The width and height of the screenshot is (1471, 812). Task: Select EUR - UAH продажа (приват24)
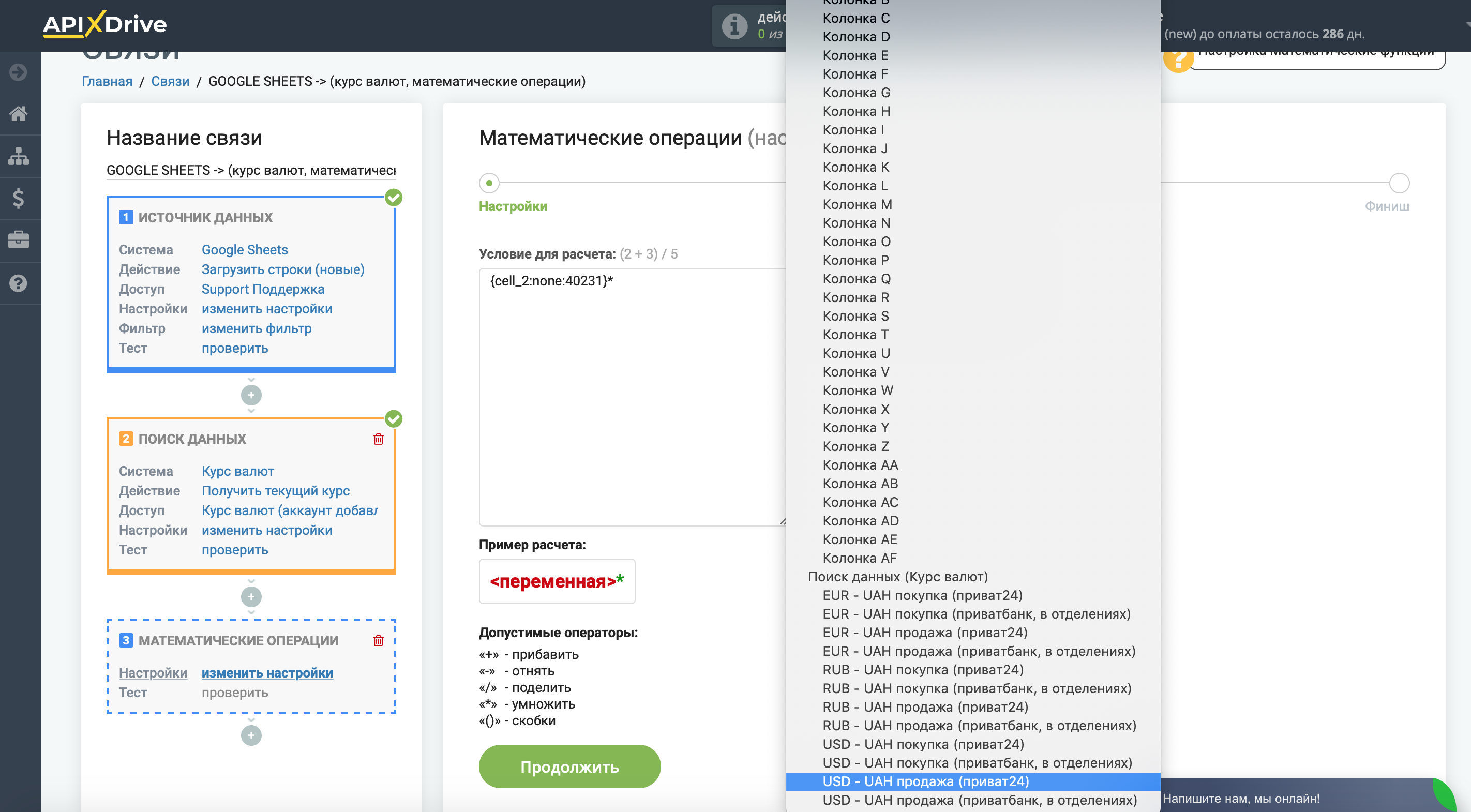(973, 633)
